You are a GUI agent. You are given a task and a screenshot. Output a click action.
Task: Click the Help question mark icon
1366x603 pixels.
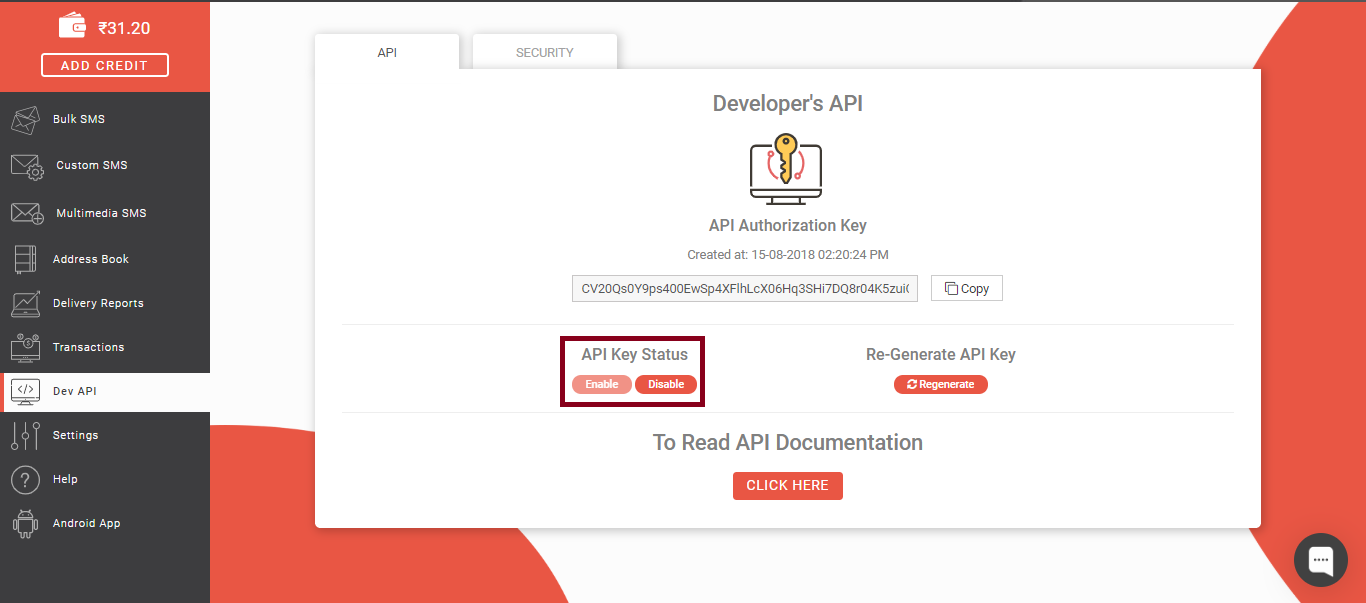[25, 479]
